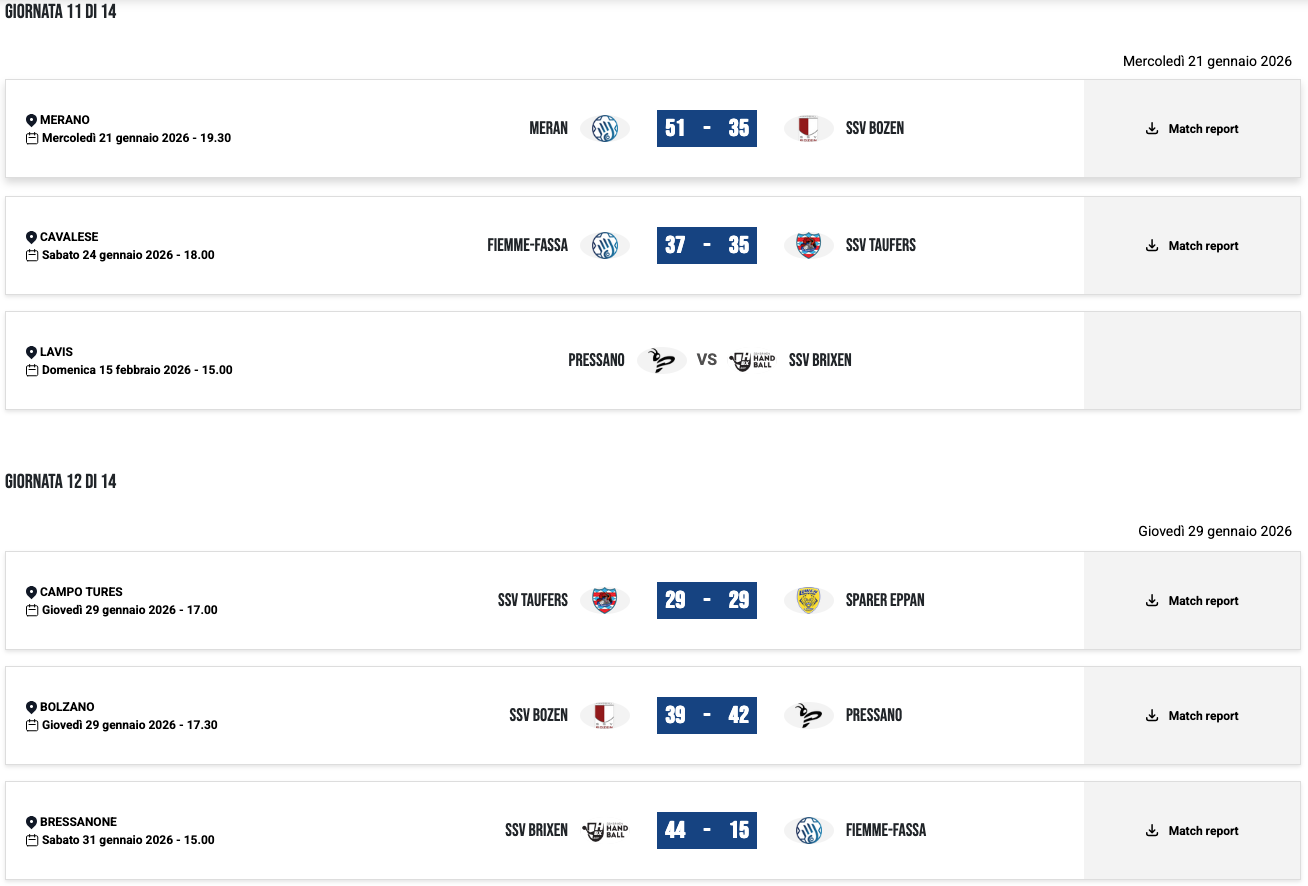Click SSV Bozen logo beside 51-35 score
The height and width of the screenshot is (886, 1308).
tap(808, 128)
